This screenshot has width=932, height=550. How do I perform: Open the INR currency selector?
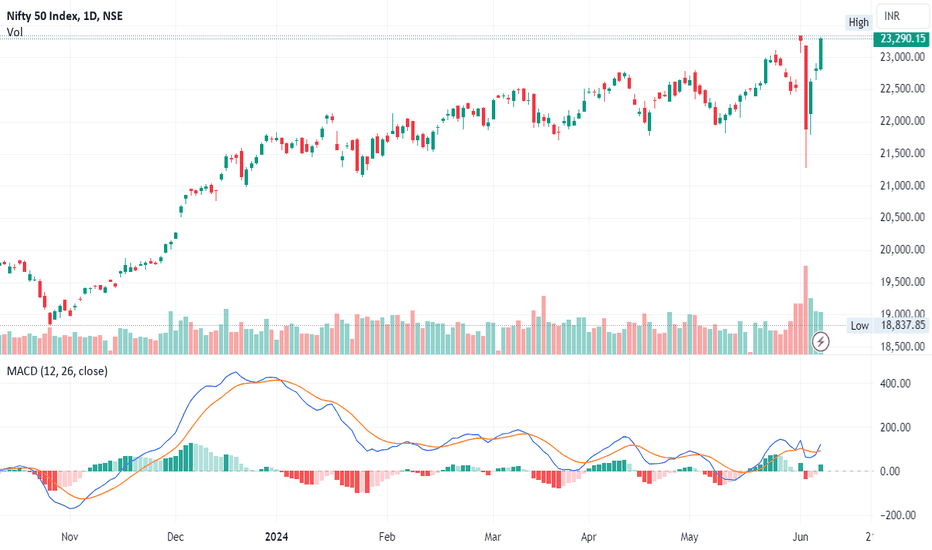point(902,17)
